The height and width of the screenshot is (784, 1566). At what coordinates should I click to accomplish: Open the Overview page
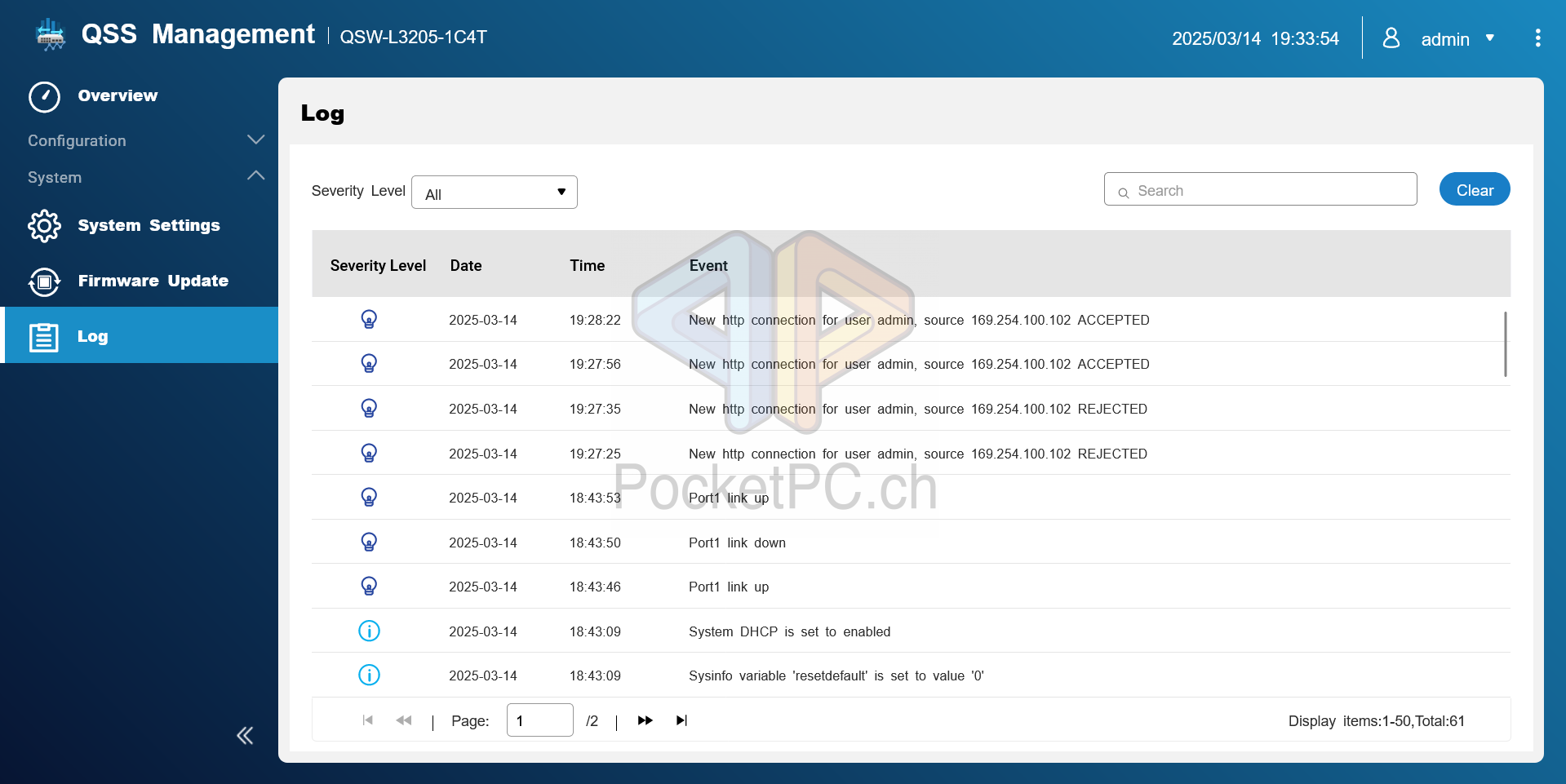click(x=118, y=96)
